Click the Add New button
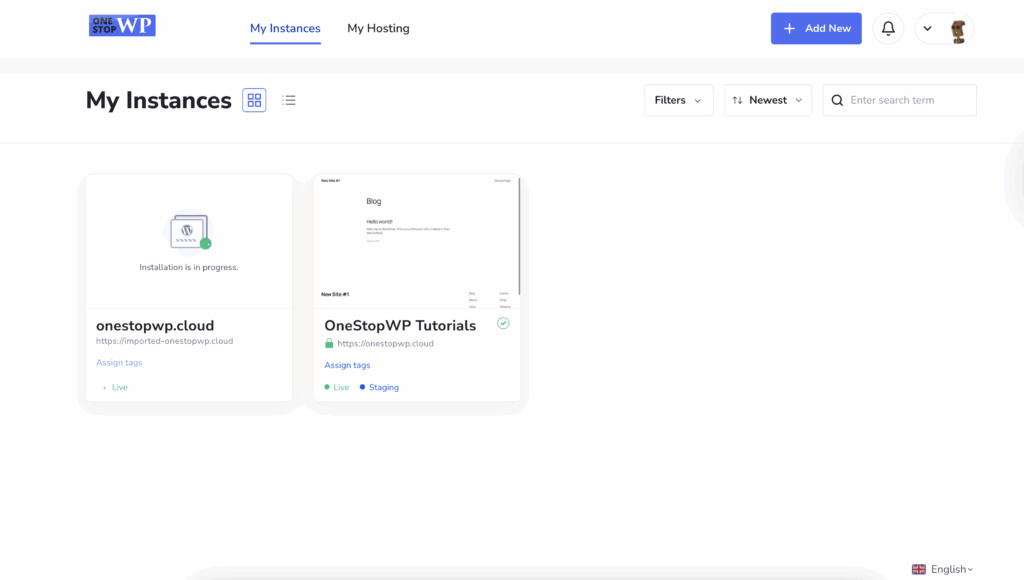This screenshot has height=580, width=1024. point(816,29)
